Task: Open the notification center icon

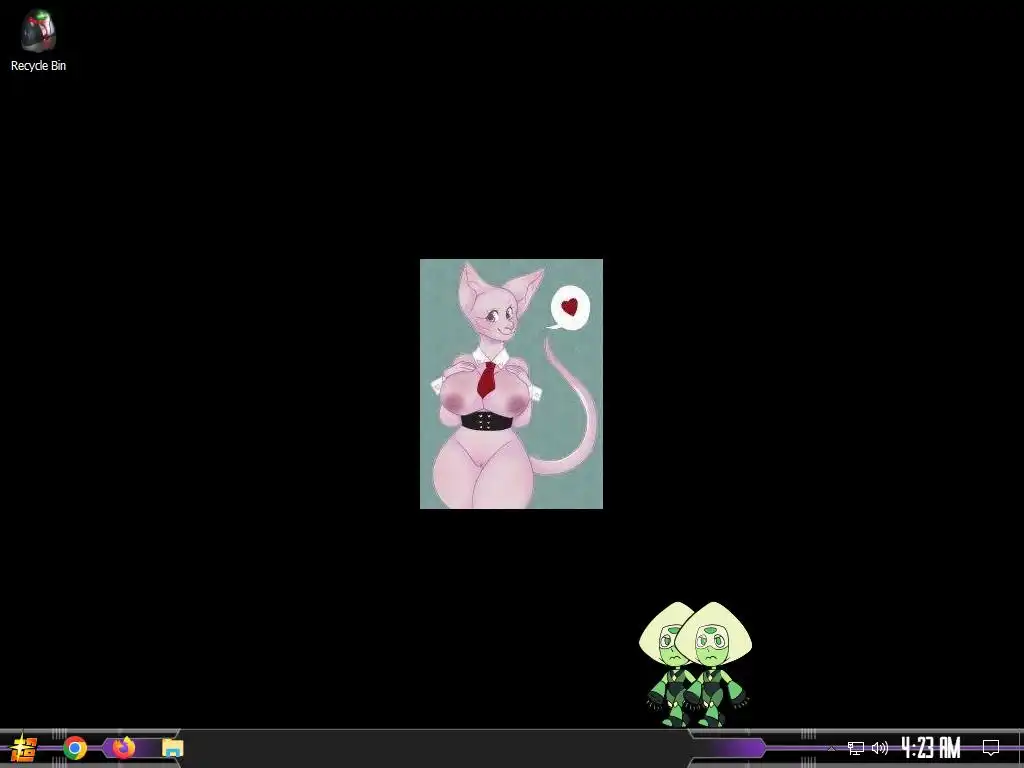Action: point(991,748)
